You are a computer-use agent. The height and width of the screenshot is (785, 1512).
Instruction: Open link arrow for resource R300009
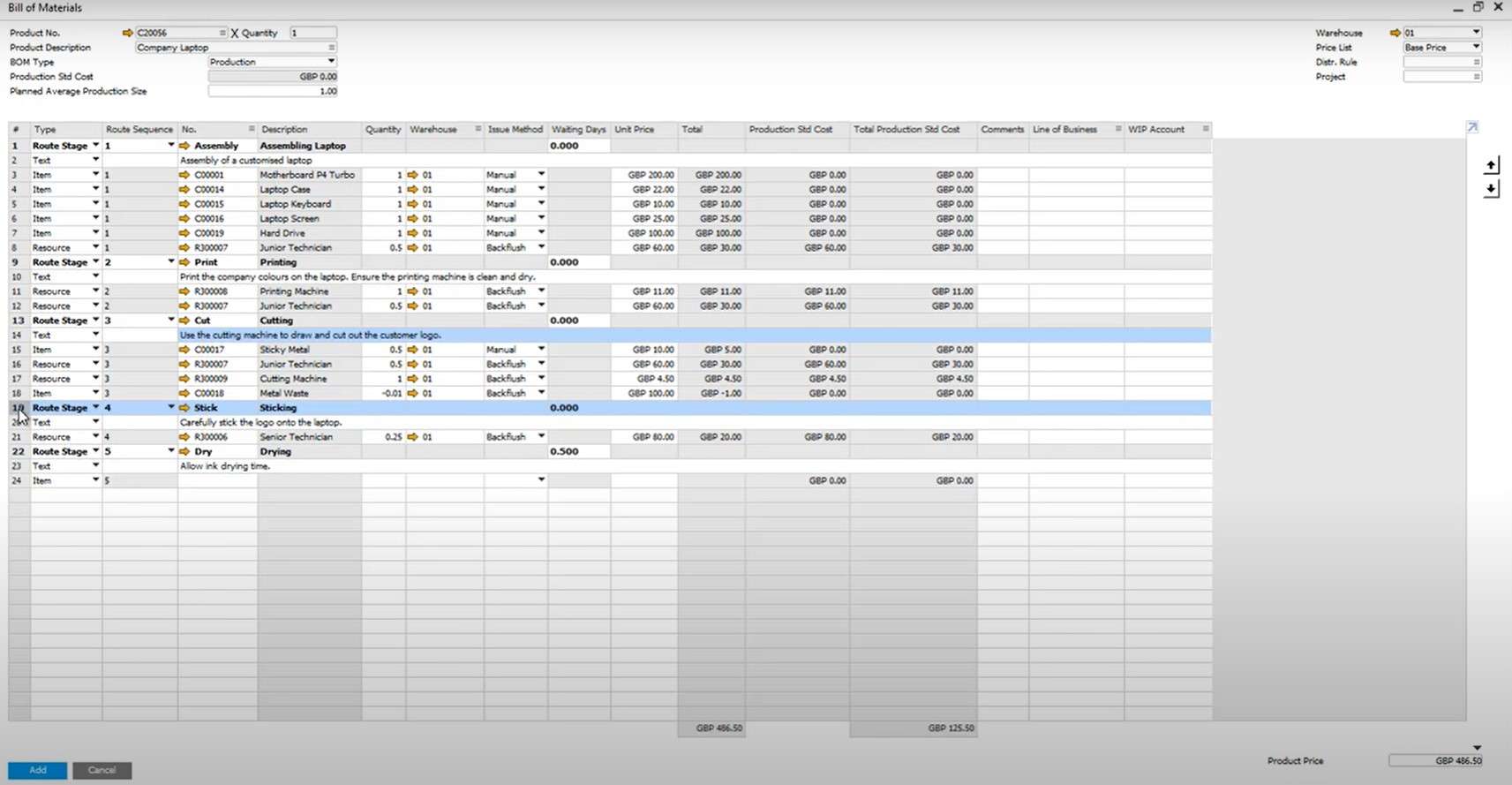(x=184, y=379)
